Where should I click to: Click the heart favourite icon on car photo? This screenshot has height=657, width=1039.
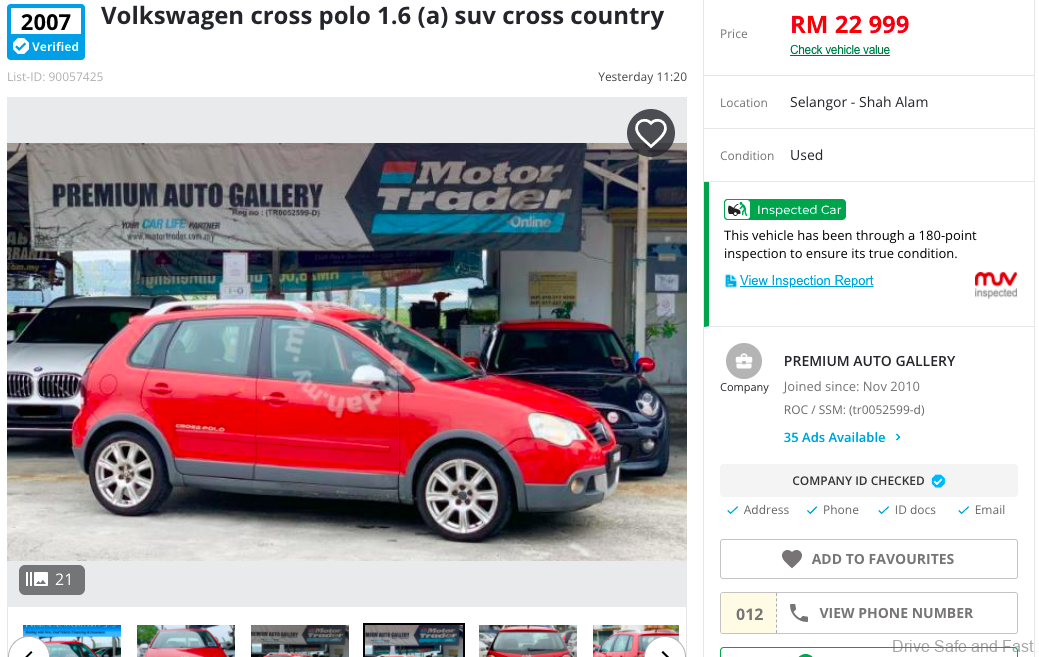pyautogui.click(x=651, y=133)
